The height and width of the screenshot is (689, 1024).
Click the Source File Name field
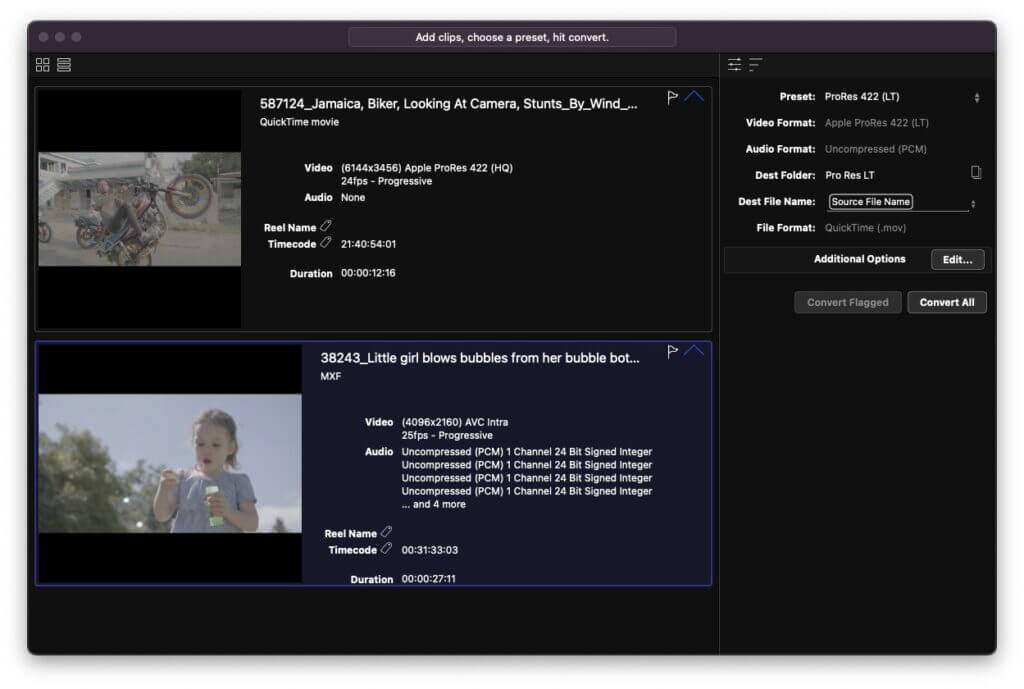[x=869, y=201]
